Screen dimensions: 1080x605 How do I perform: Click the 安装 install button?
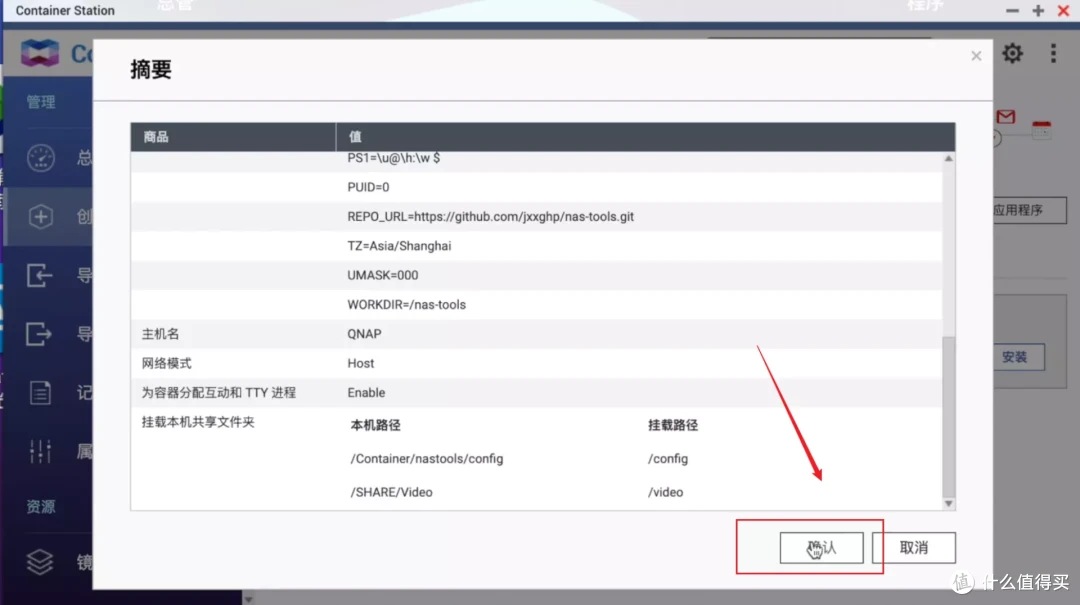1018,357
